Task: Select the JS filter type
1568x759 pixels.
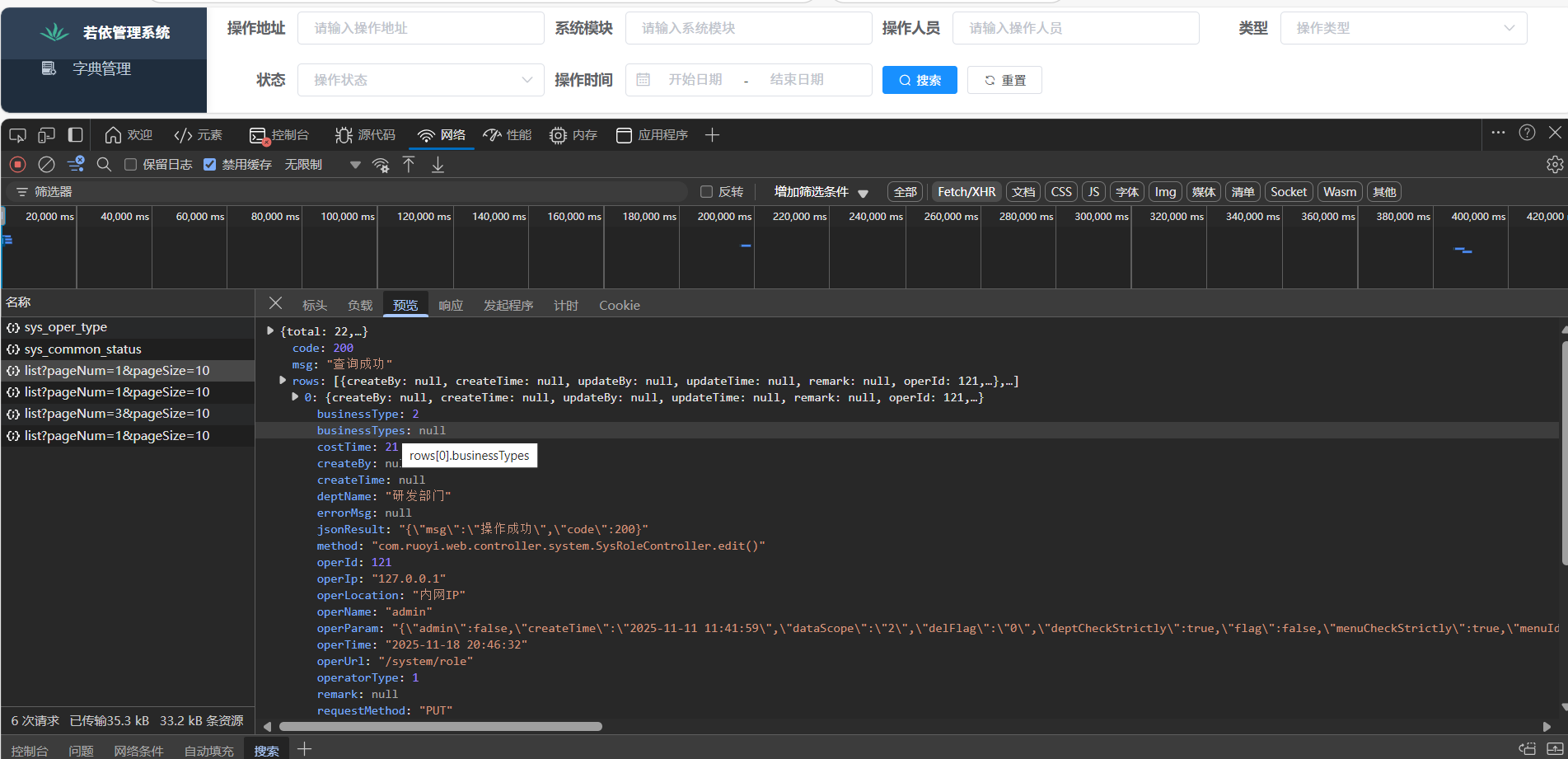Action: tap(1093, 191)
